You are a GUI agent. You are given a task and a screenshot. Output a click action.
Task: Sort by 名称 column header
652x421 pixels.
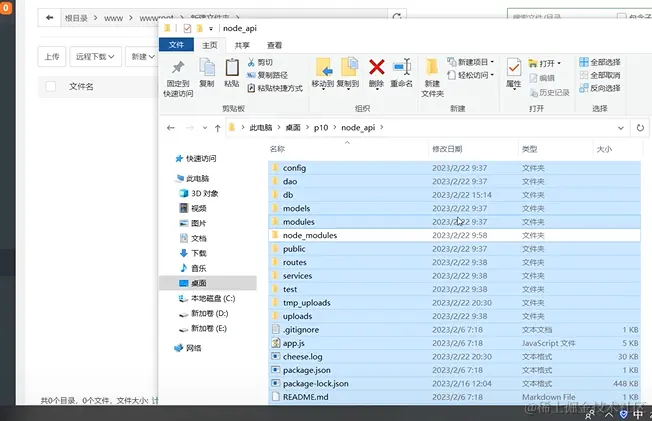(277, 149)
